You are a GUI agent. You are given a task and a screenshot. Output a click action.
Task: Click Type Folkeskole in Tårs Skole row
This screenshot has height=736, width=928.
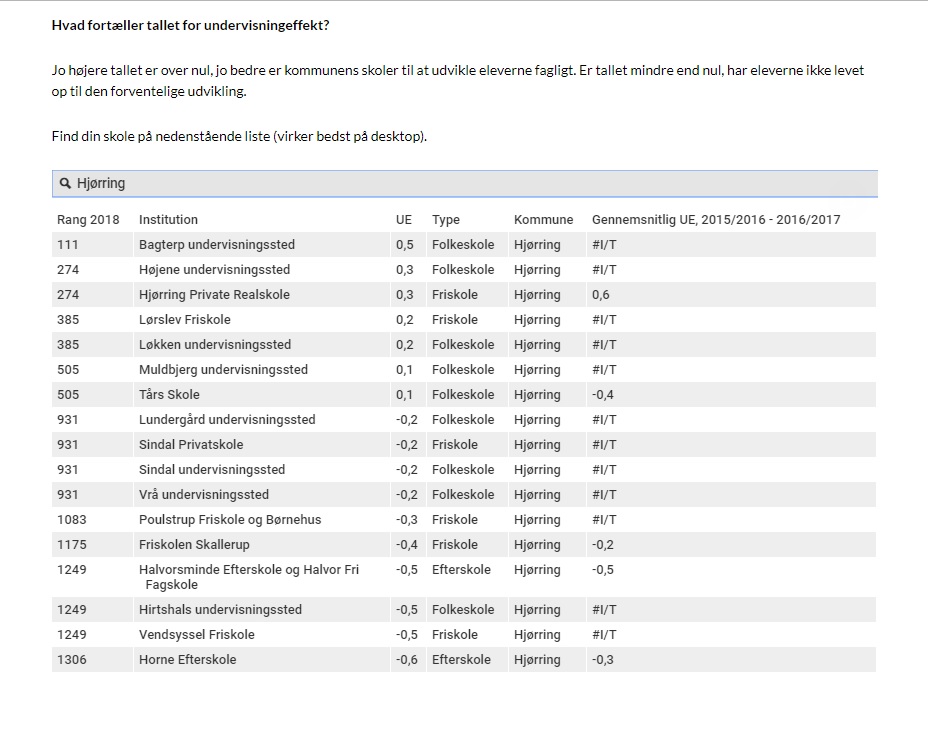(x=463, y=395)
